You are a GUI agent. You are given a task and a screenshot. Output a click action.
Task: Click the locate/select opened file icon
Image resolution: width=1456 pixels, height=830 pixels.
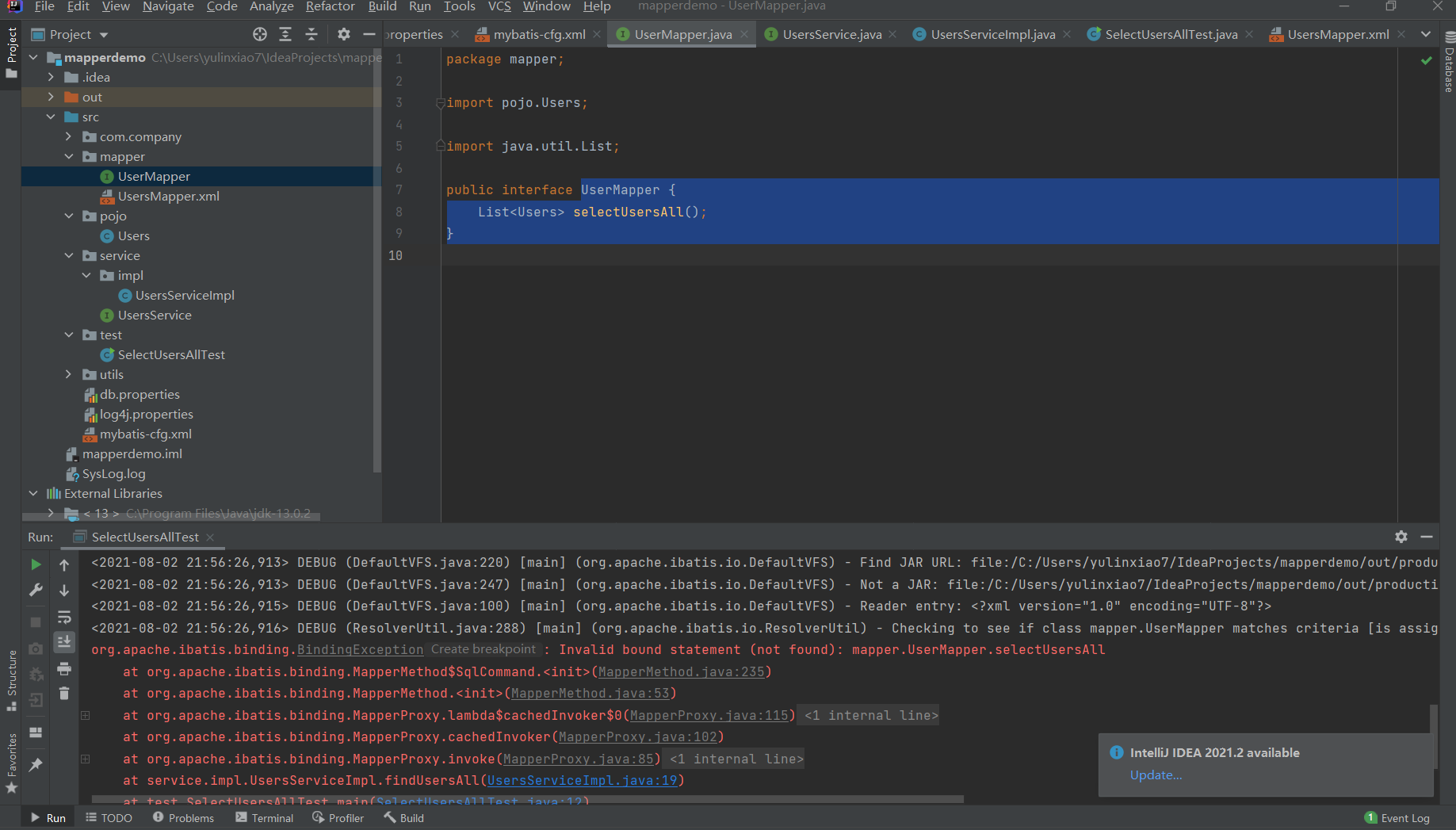pyautogui.click(x=260, y=34)
